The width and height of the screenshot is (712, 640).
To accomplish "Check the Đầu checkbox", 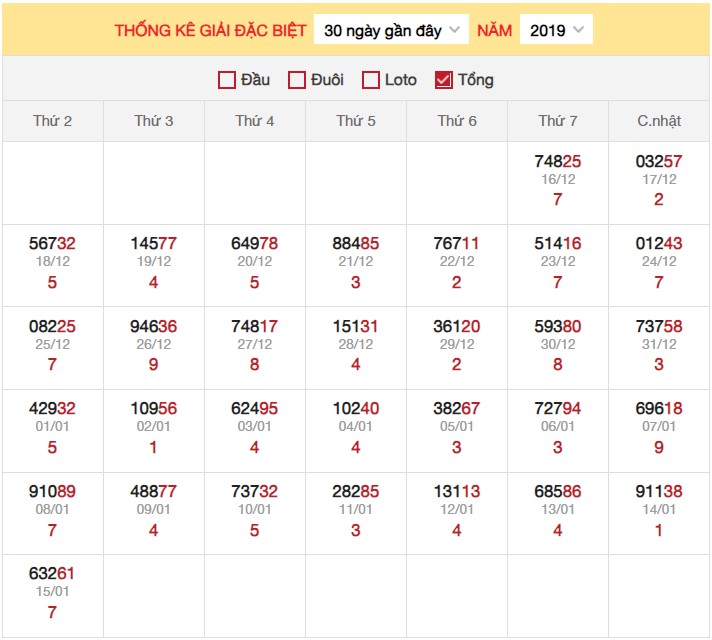I will [227, 80].
